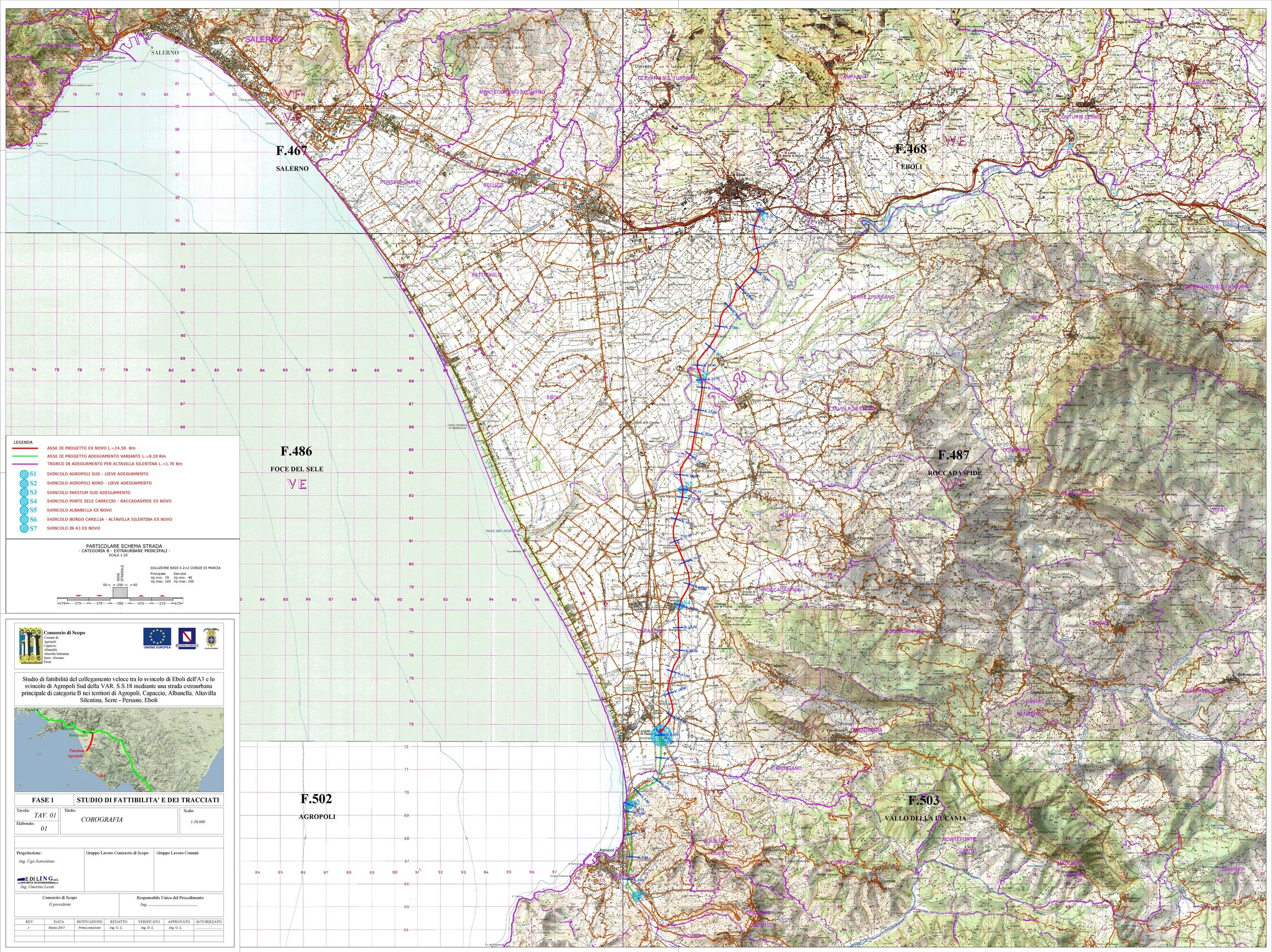Select the F.487 Roccadaspide sheet label

coord(953,455)
